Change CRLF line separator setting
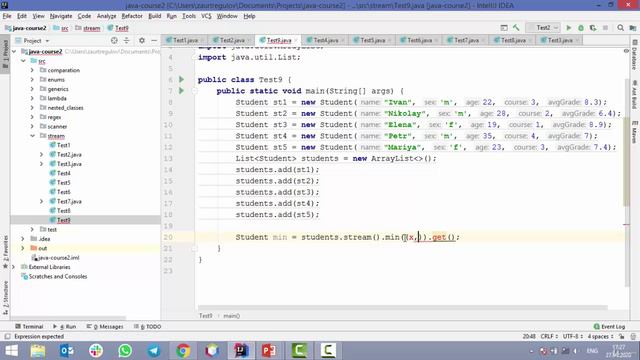 click(549, 336)
